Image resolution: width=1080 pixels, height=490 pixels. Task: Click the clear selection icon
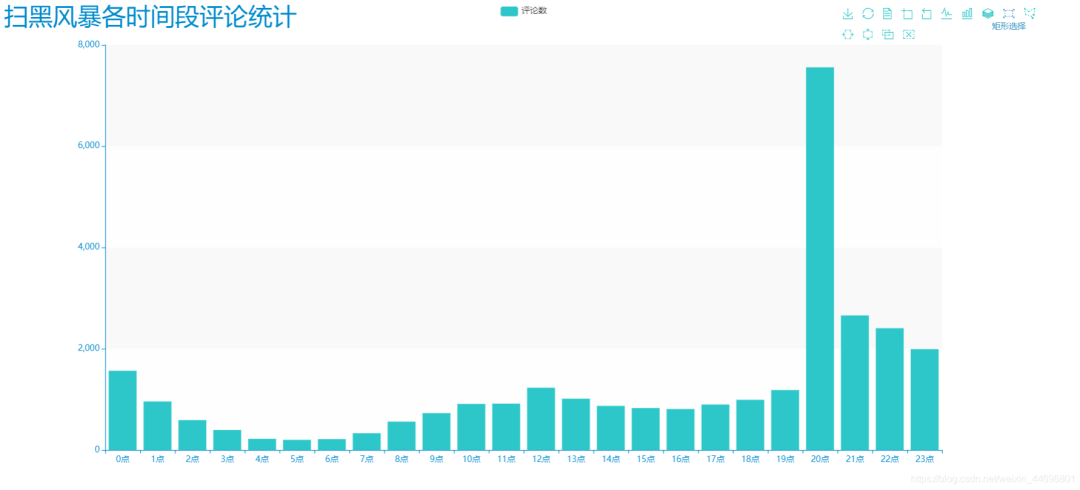pyautogui.click(x=908, y=34)
